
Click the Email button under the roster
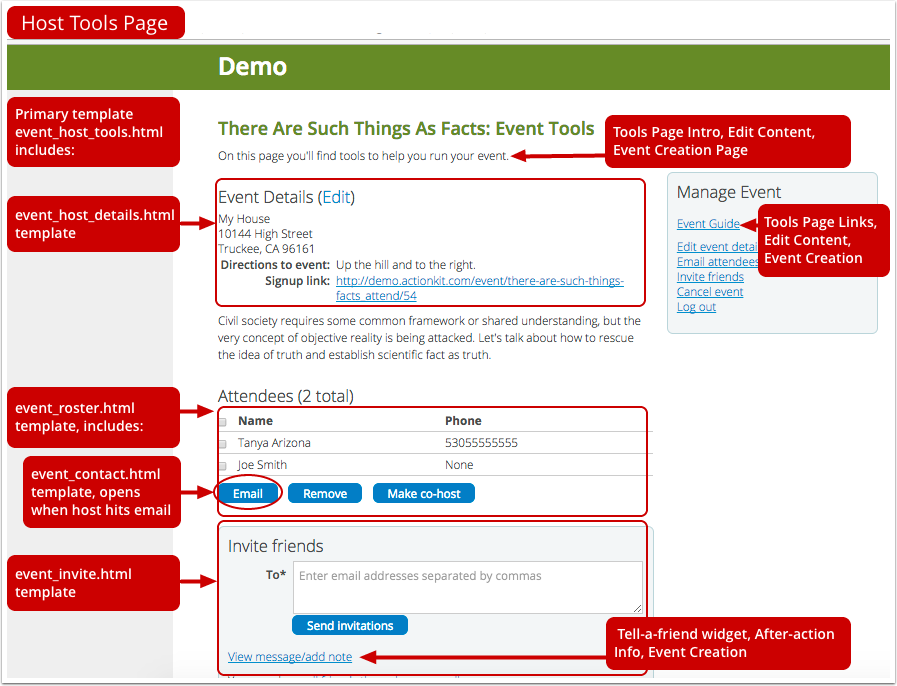pyautogui.click(x=248, y=492)
